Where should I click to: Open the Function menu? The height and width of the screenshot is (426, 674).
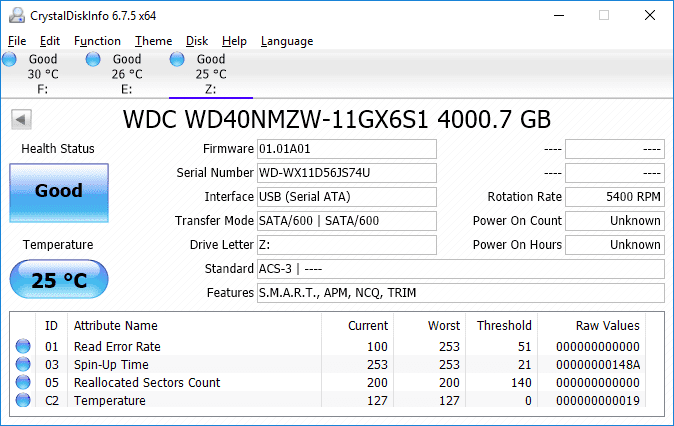click(97, 41)
